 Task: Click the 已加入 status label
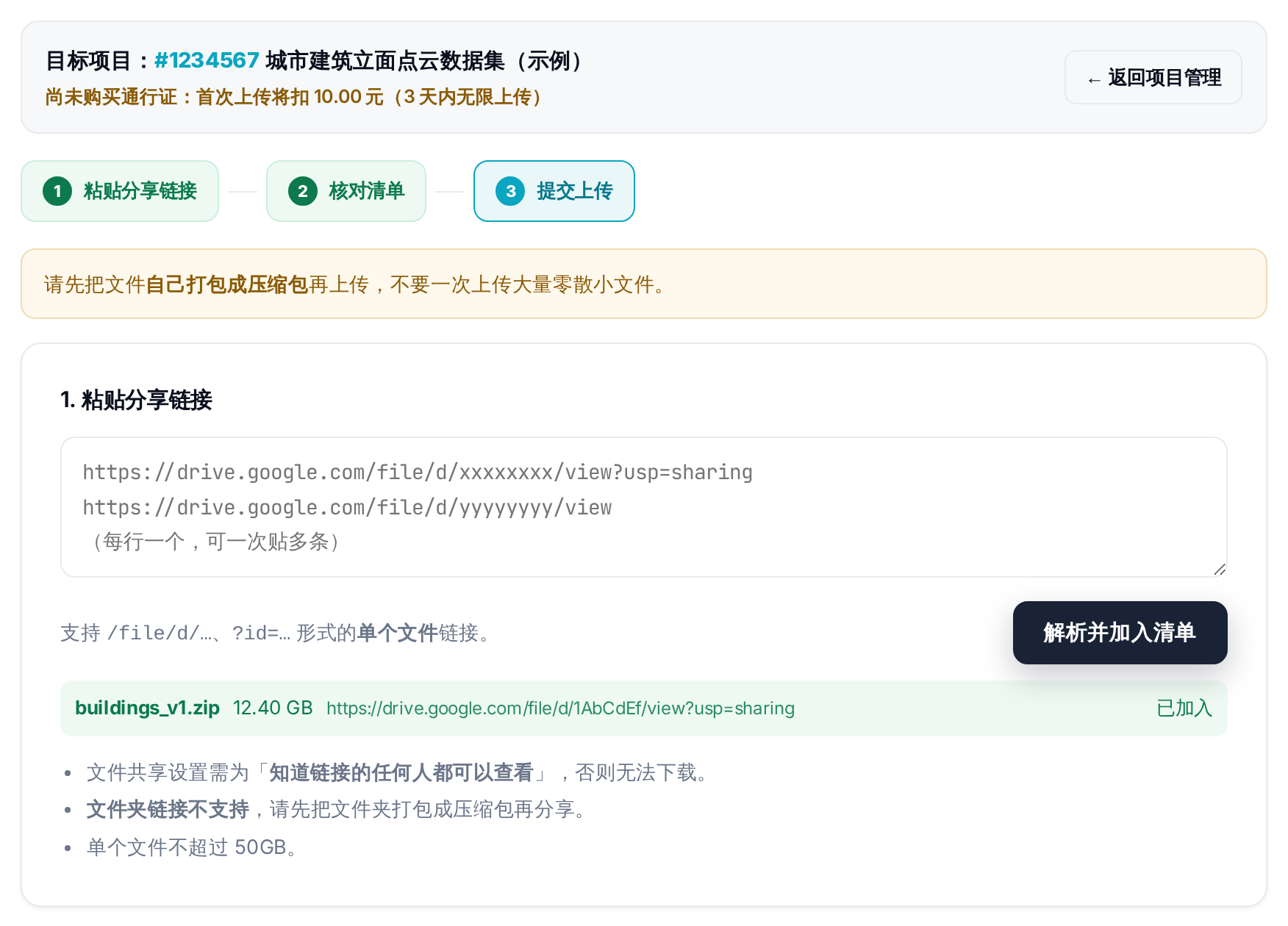point(1184,708)
